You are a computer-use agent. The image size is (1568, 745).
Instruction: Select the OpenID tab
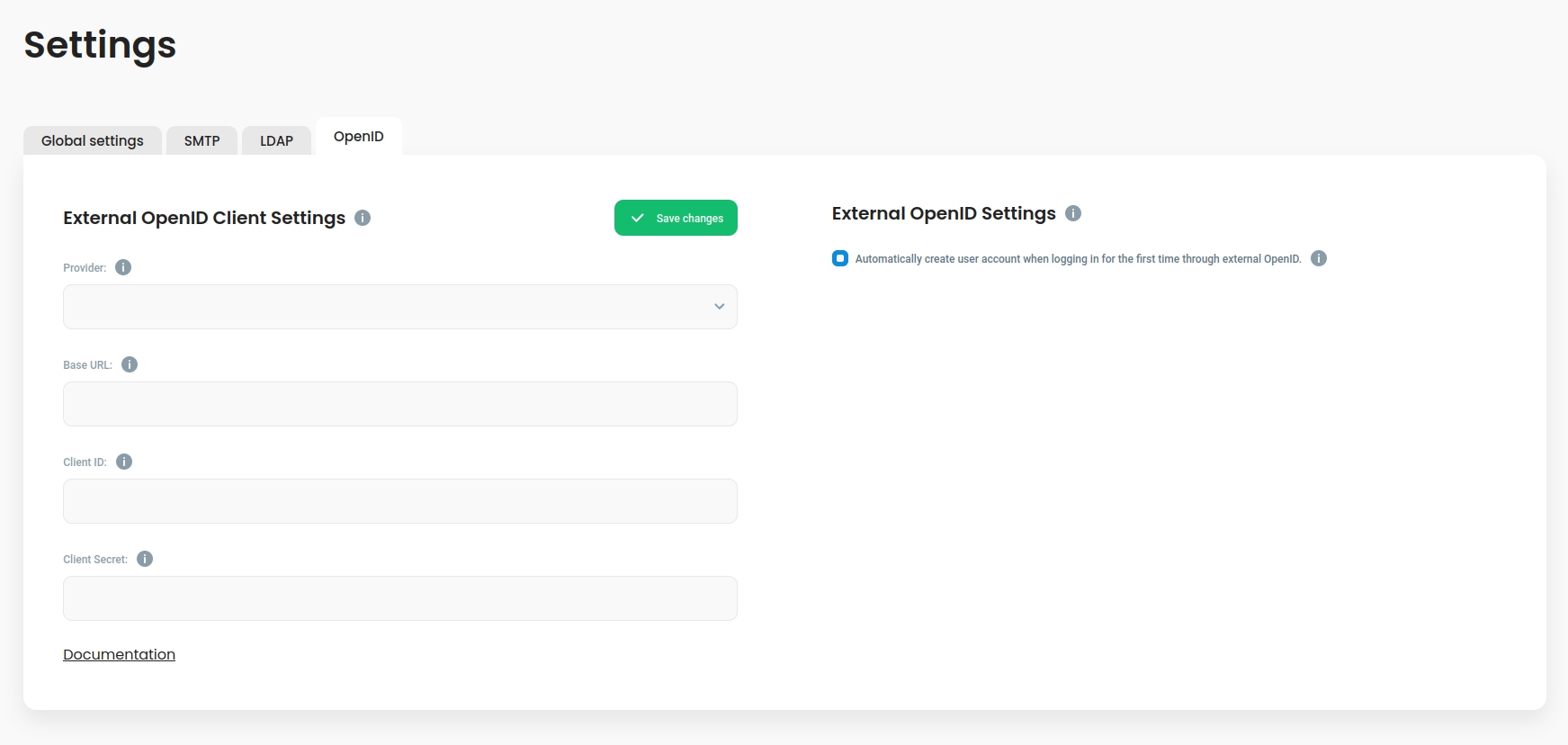point(358,137)
